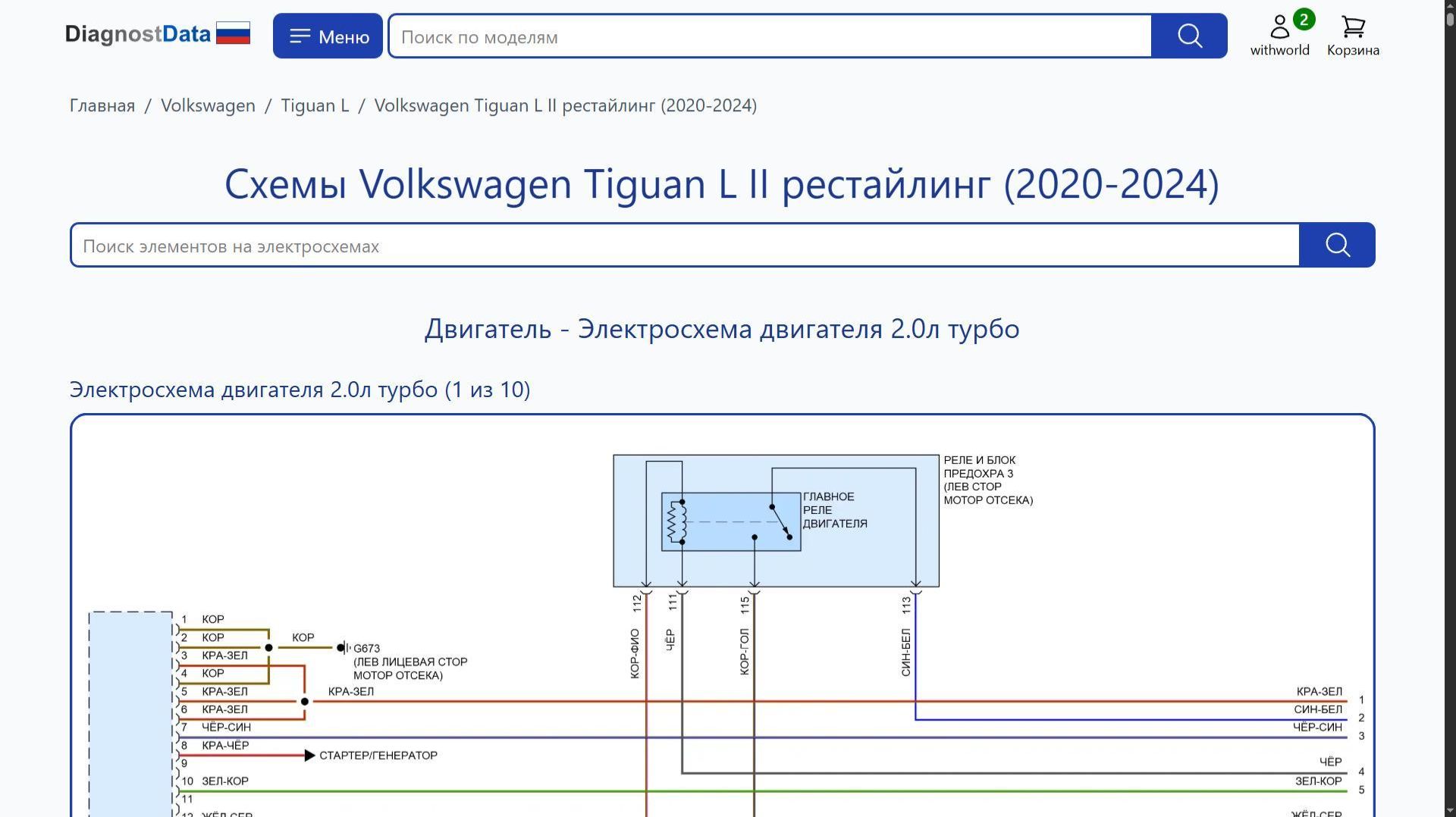
Task: Click the relay coil symbol in the diagram
Action: click(x=676, y=522)
